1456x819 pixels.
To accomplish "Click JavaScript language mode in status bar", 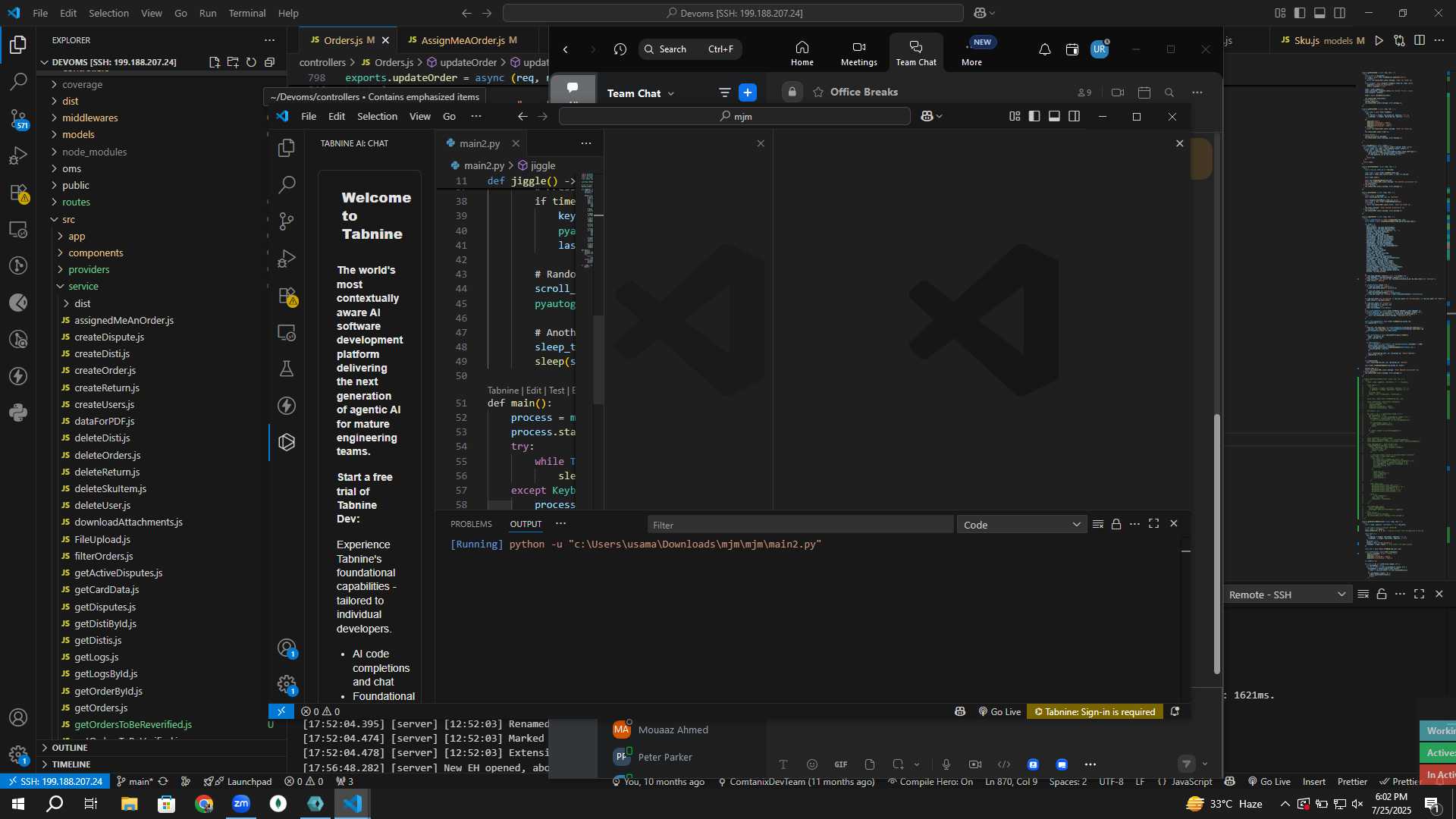I will 1191,782.
